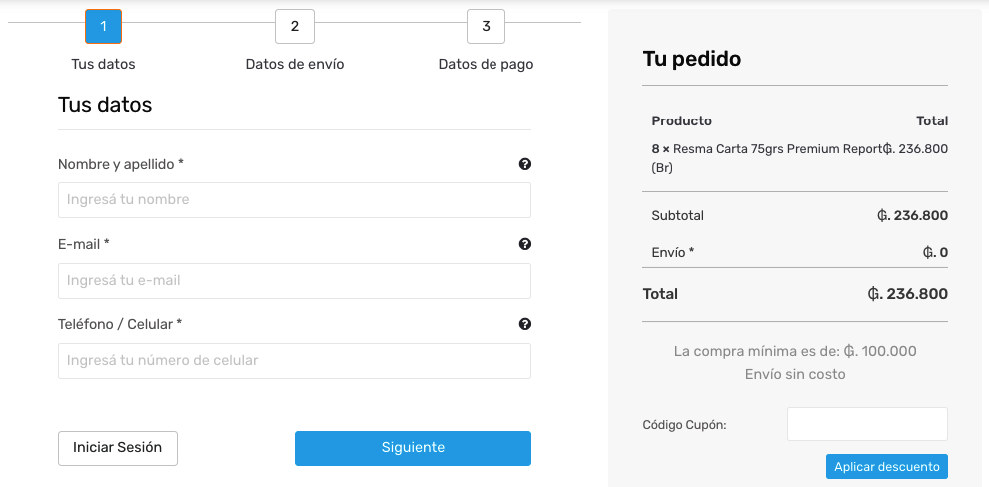Click the help icon beside Nombre y apellido

coord(525,164)
